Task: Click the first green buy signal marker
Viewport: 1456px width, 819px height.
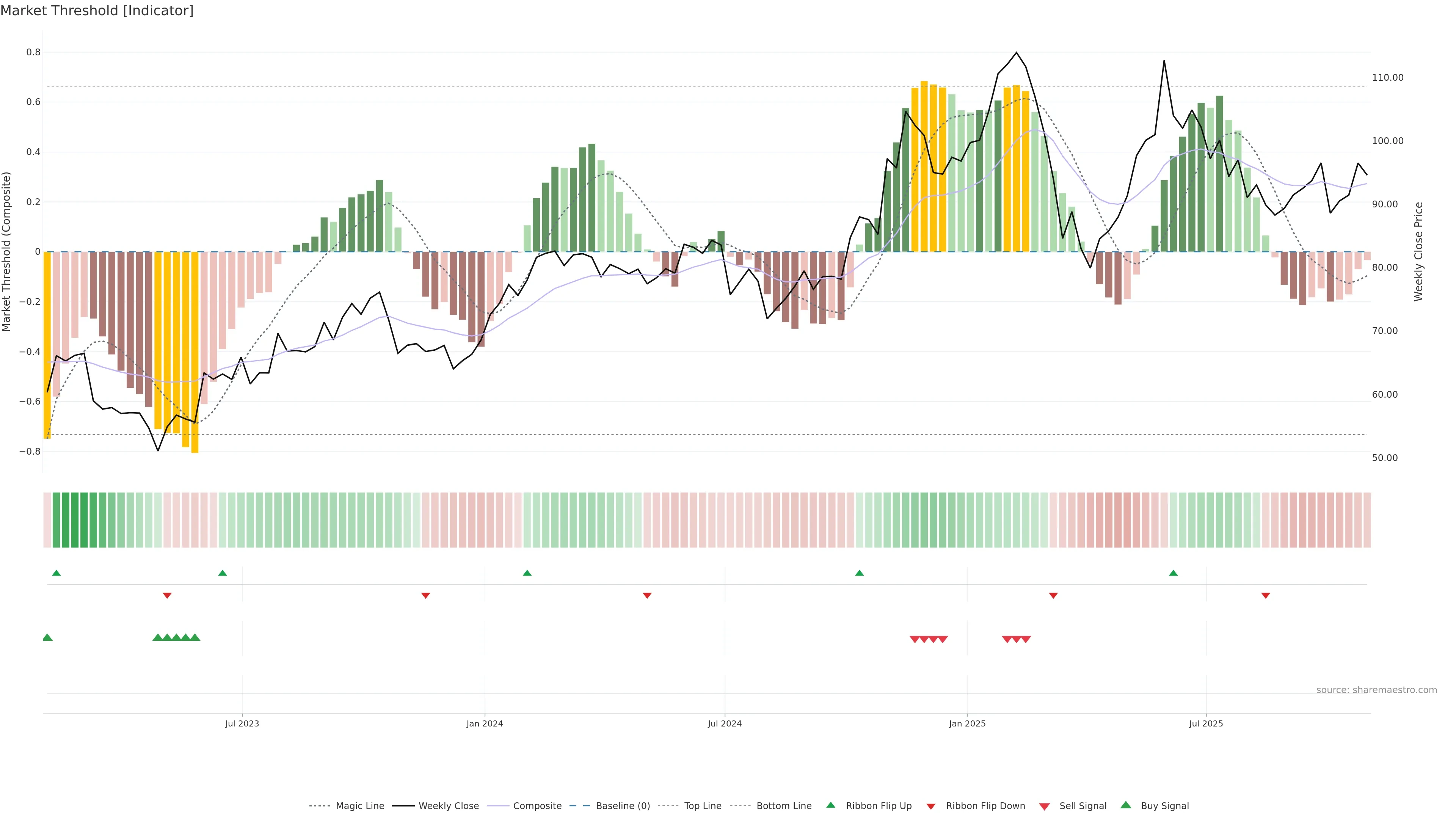Action: [x=47, y=637]
